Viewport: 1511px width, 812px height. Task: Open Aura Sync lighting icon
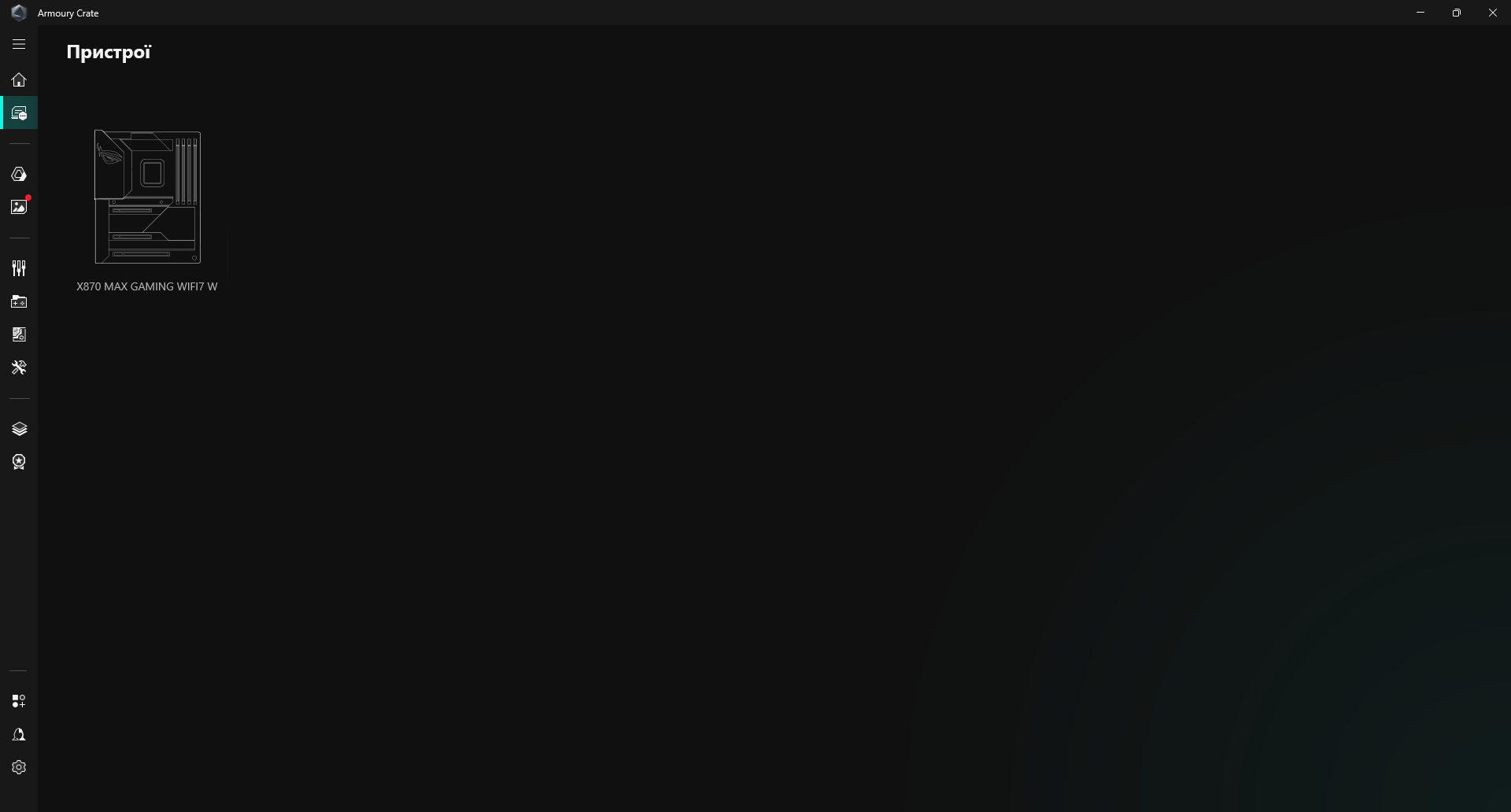click(x=19, y=174)
